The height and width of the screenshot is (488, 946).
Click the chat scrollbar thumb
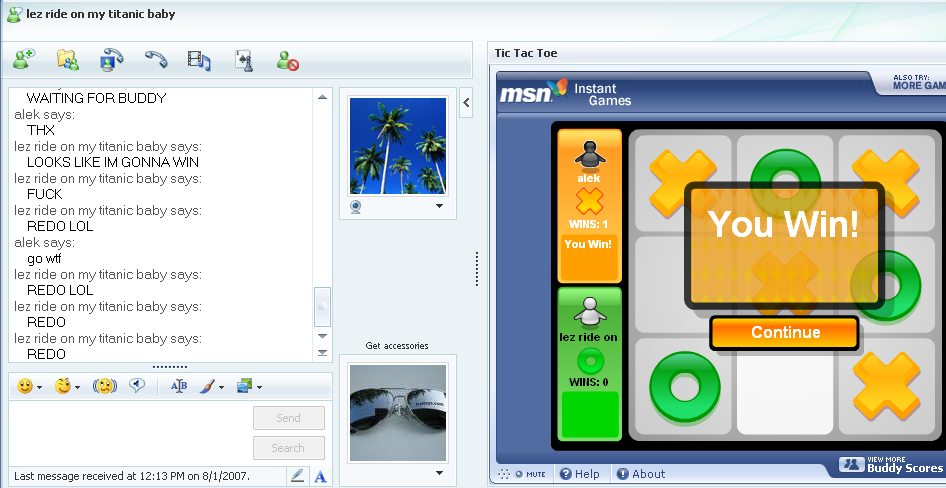[323, 306]
